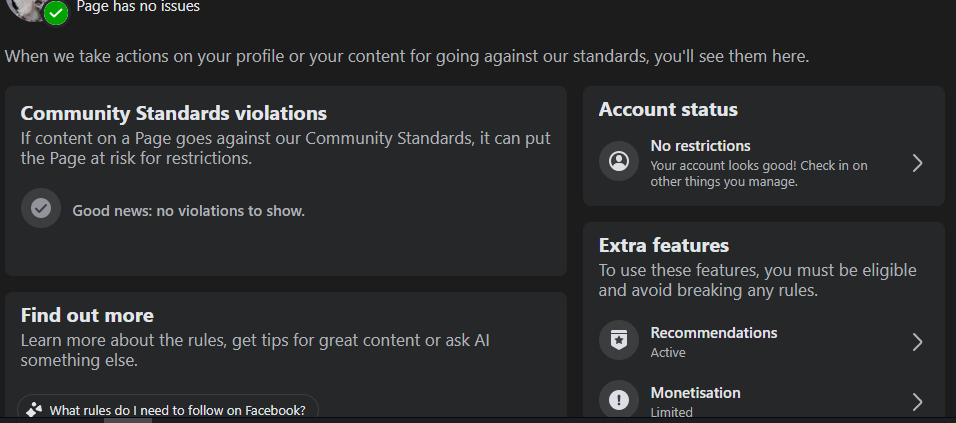Click the Community Standards violations heading

point(174,113)
